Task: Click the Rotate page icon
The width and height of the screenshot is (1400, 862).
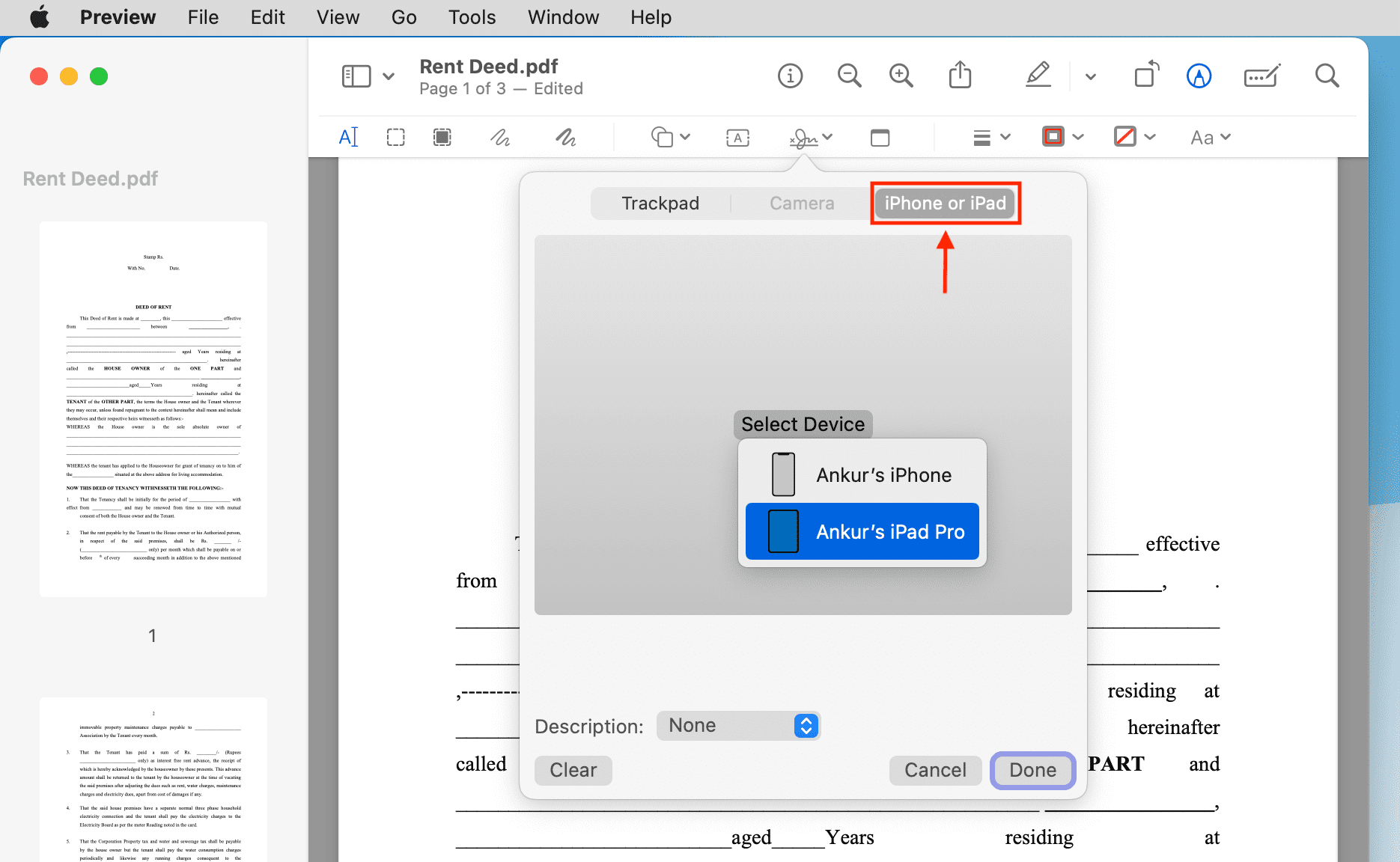Action: tap(1146, 75)
